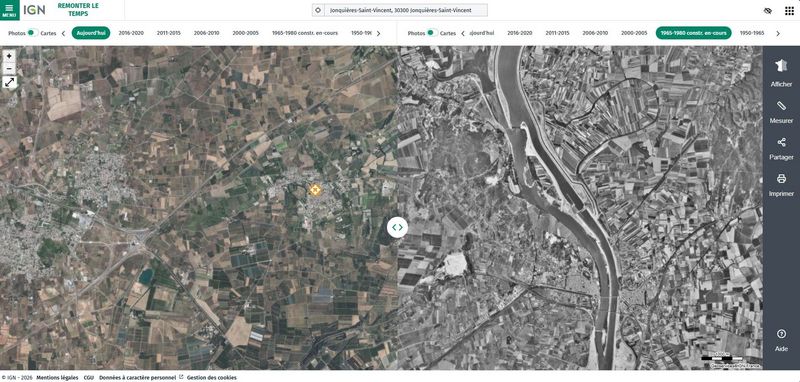Toggle right panel Photos/Cartes switch
Image resolution: width=800 pixels, height=382 pixels.
[432, 33]
